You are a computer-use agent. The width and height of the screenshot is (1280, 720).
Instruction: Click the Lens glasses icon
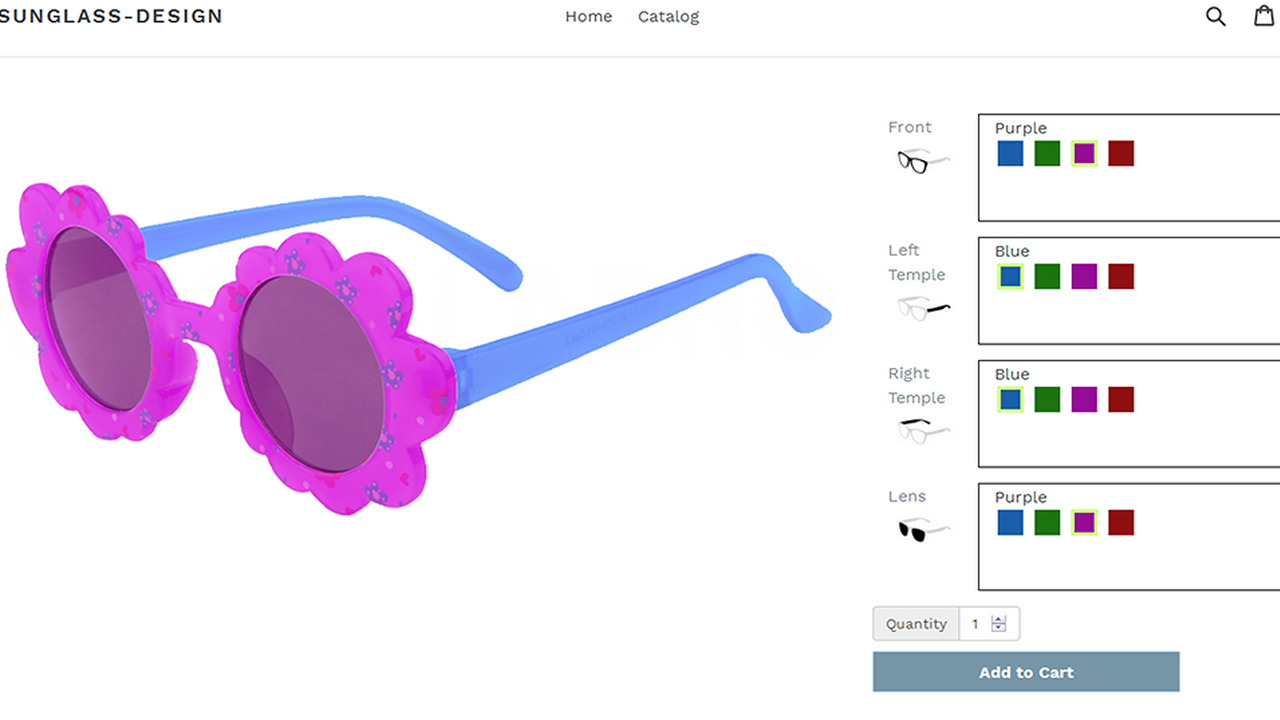click(923, 529)
